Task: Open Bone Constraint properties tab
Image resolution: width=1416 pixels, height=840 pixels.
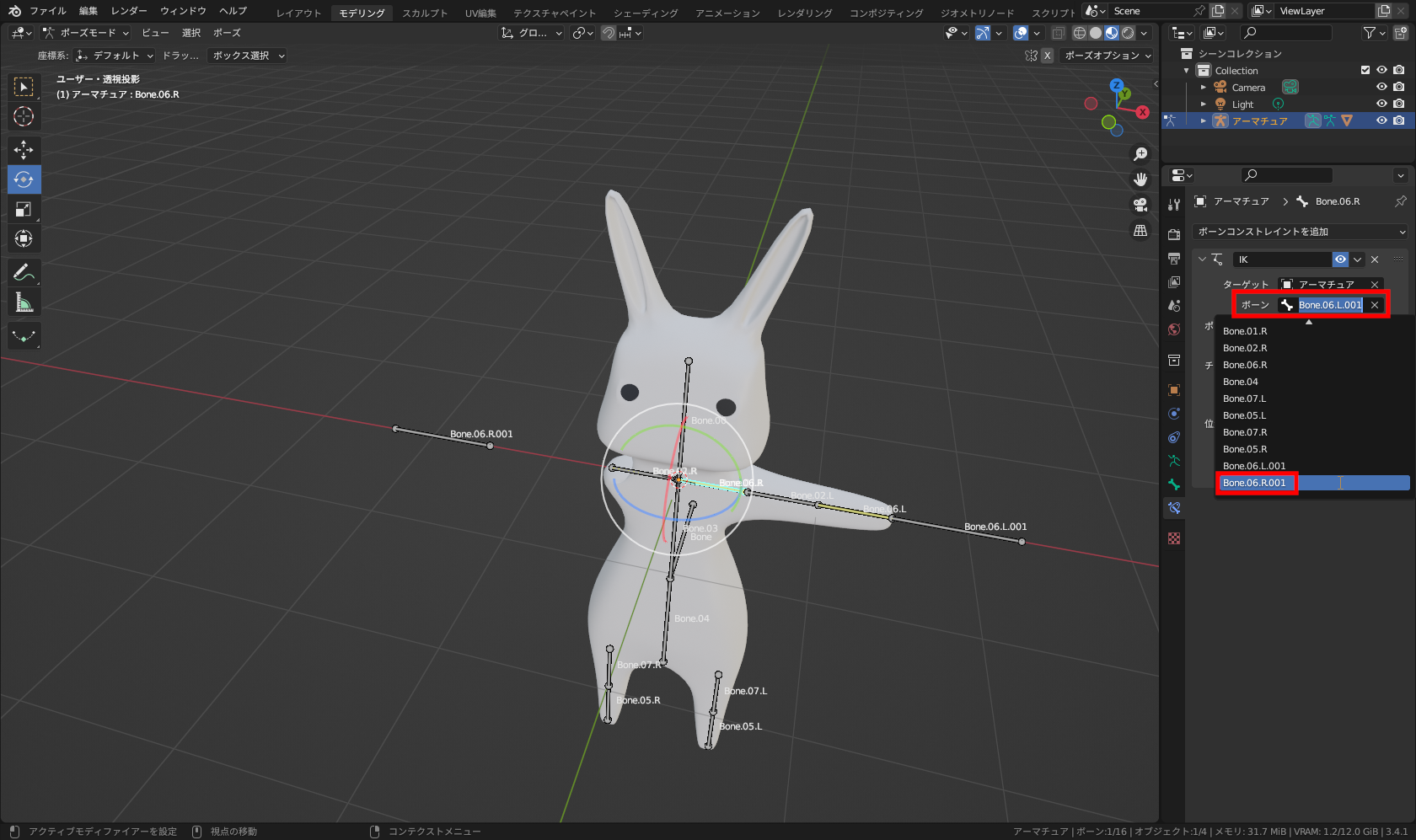Action: tap(1174, 508)
